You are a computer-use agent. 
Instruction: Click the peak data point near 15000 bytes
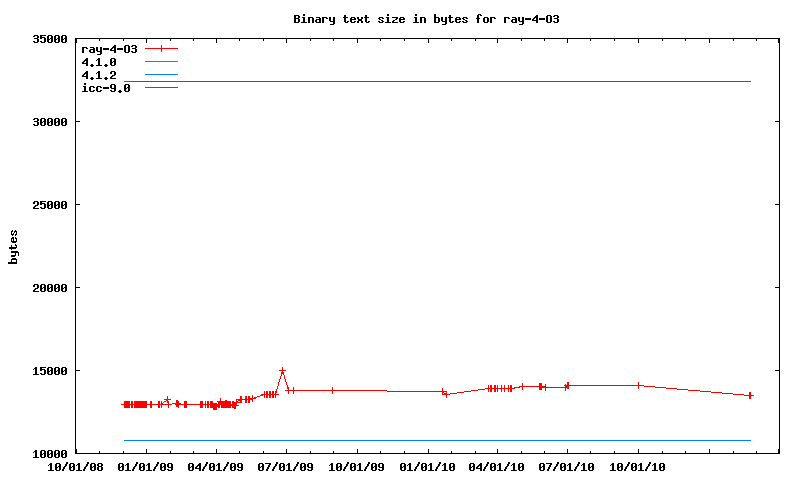point(283,371)
